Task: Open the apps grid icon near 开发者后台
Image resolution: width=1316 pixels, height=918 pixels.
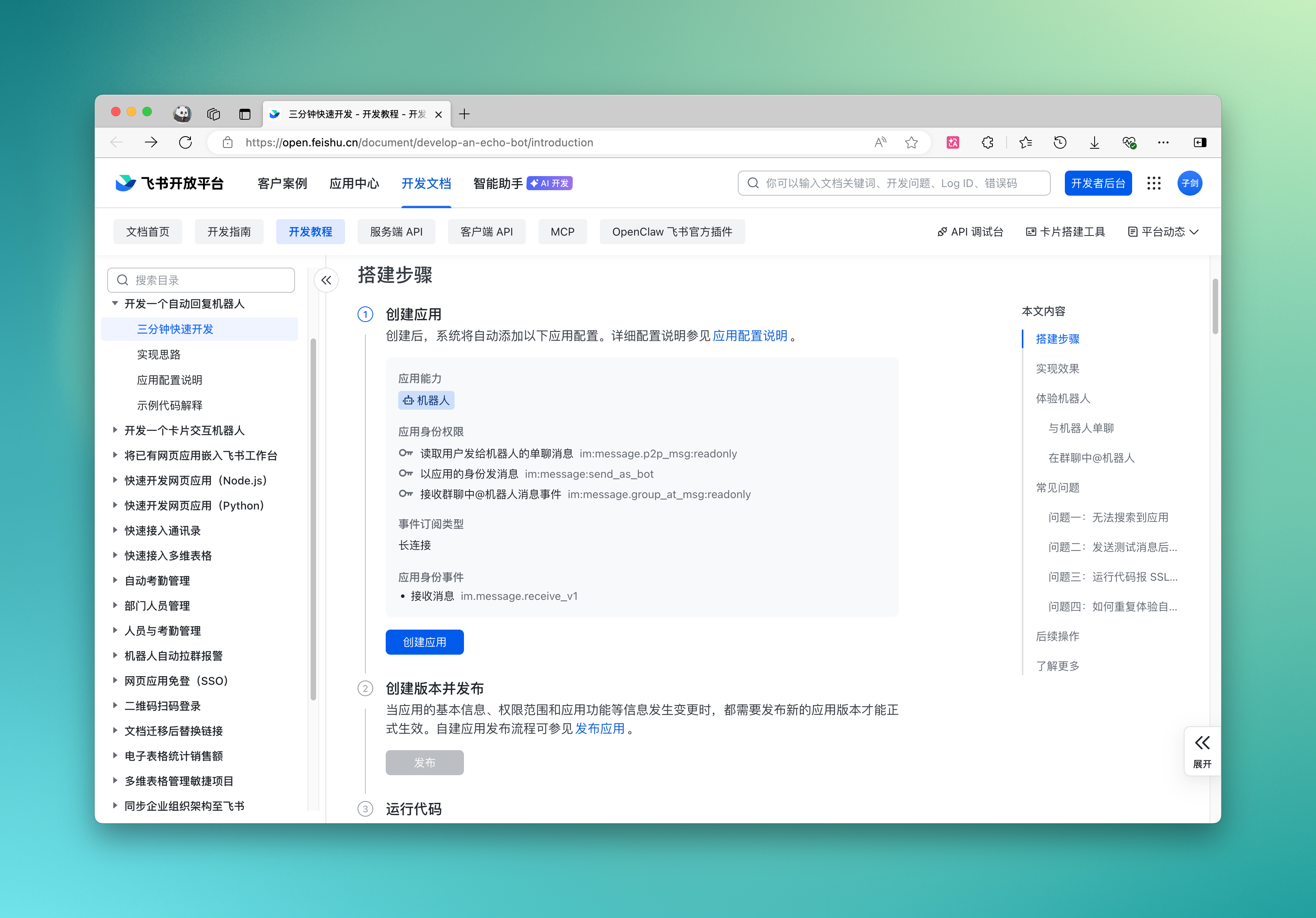Action: (x=1154, y=183)
